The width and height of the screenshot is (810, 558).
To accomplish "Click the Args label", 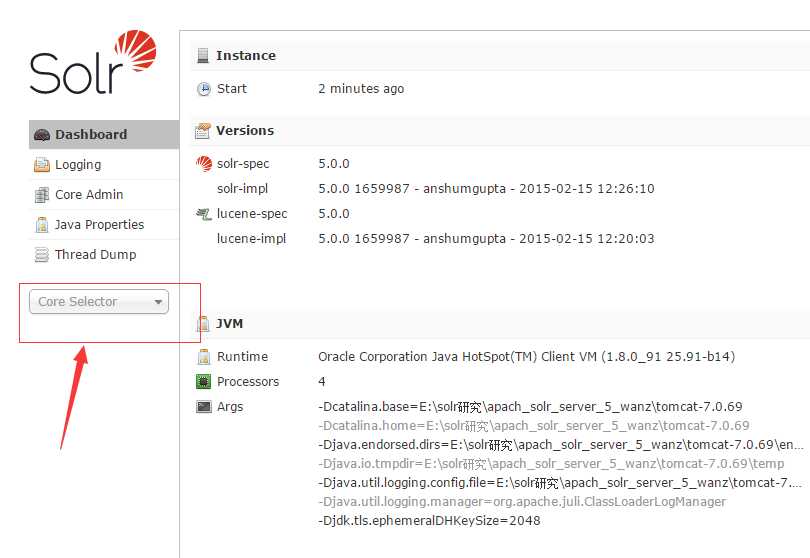I will (x=230, y=407).
